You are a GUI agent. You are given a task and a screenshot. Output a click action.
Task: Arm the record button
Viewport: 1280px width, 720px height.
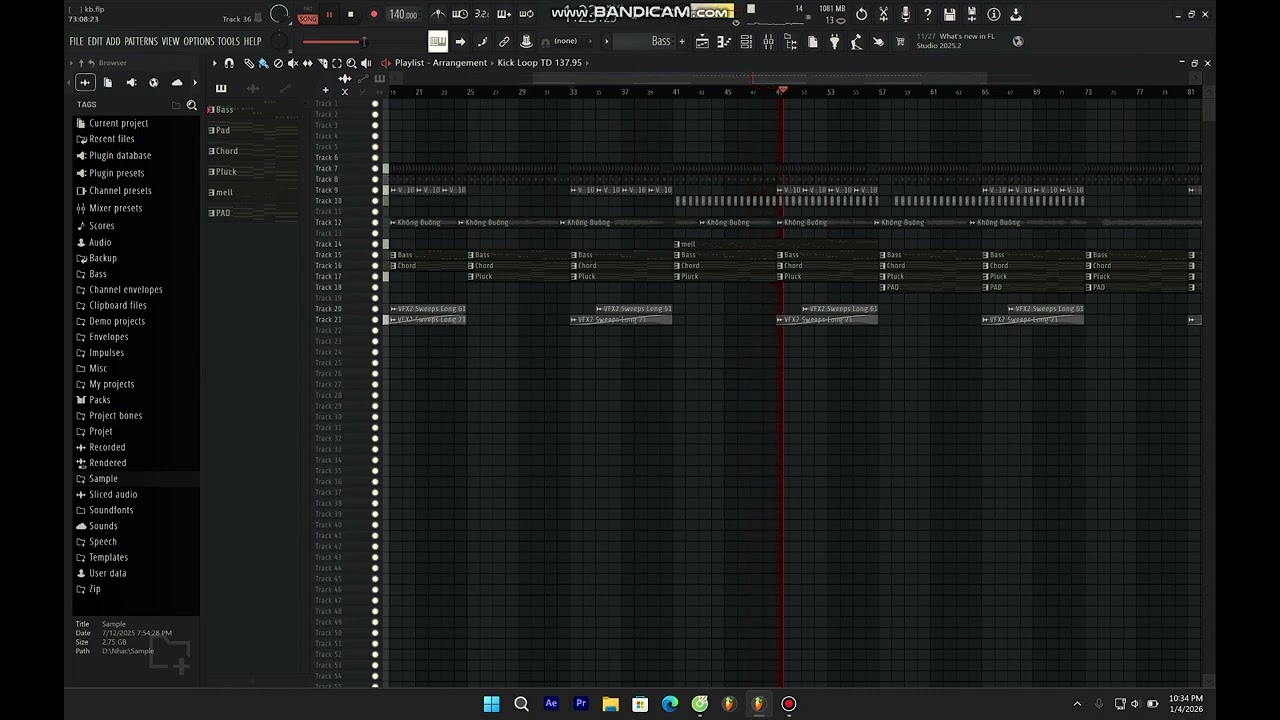pos(374,14)
